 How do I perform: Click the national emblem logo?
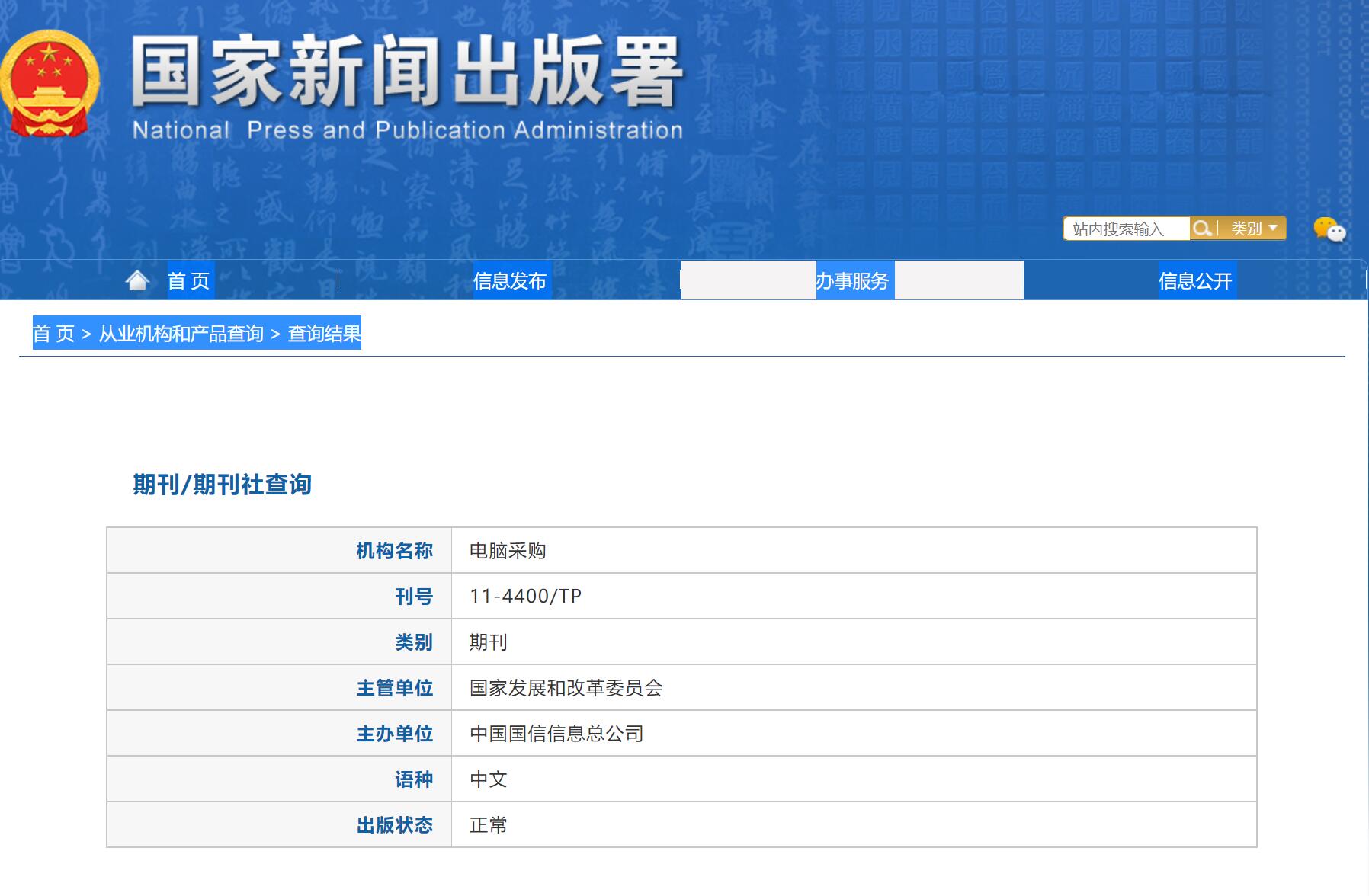(50, 85)
